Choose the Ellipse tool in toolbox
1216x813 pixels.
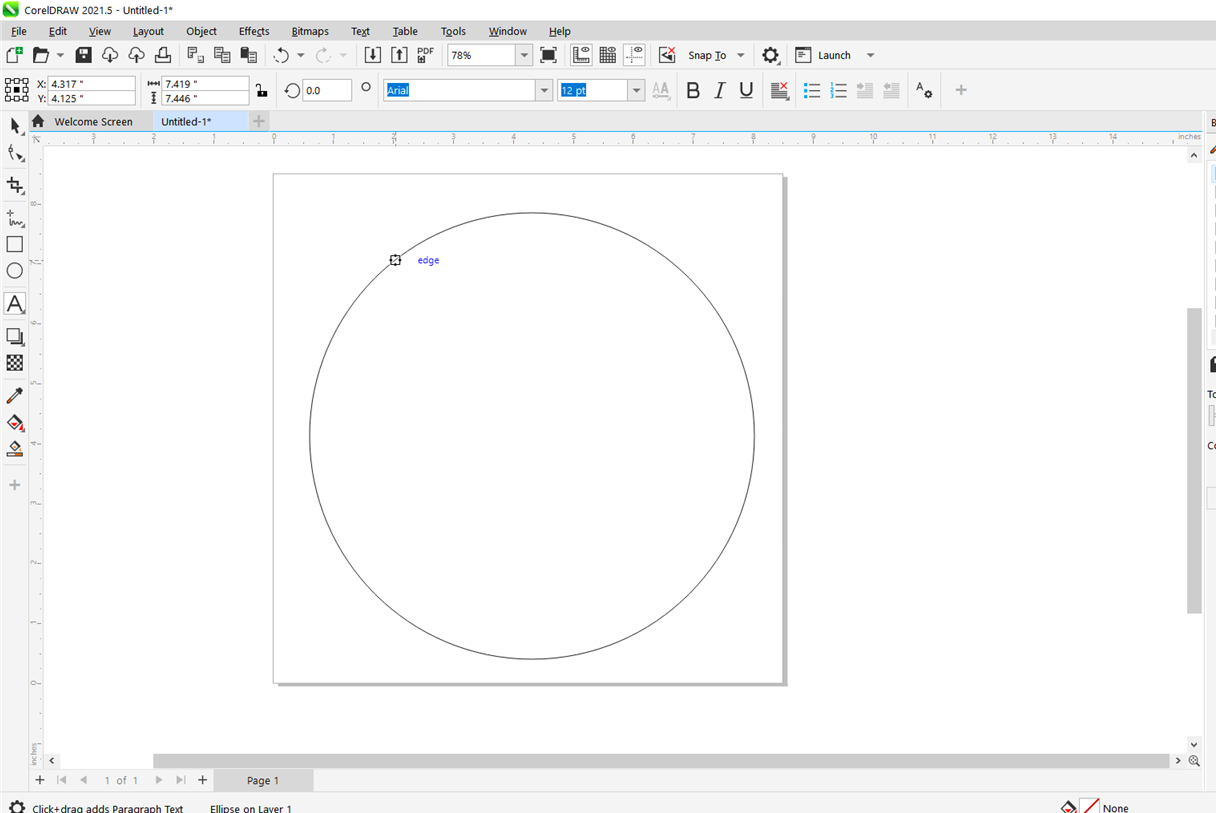tap(15, 271)
